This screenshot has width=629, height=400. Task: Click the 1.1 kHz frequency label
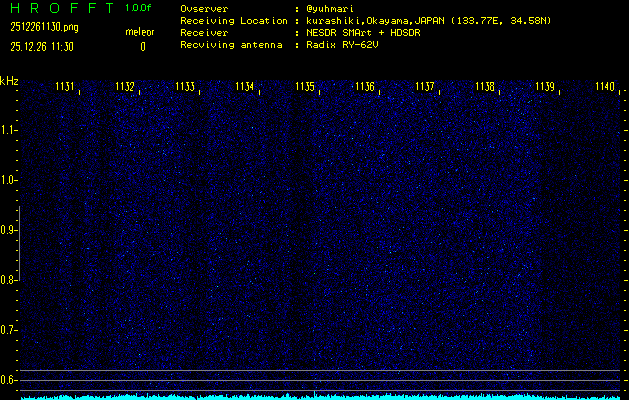(9, 130)
